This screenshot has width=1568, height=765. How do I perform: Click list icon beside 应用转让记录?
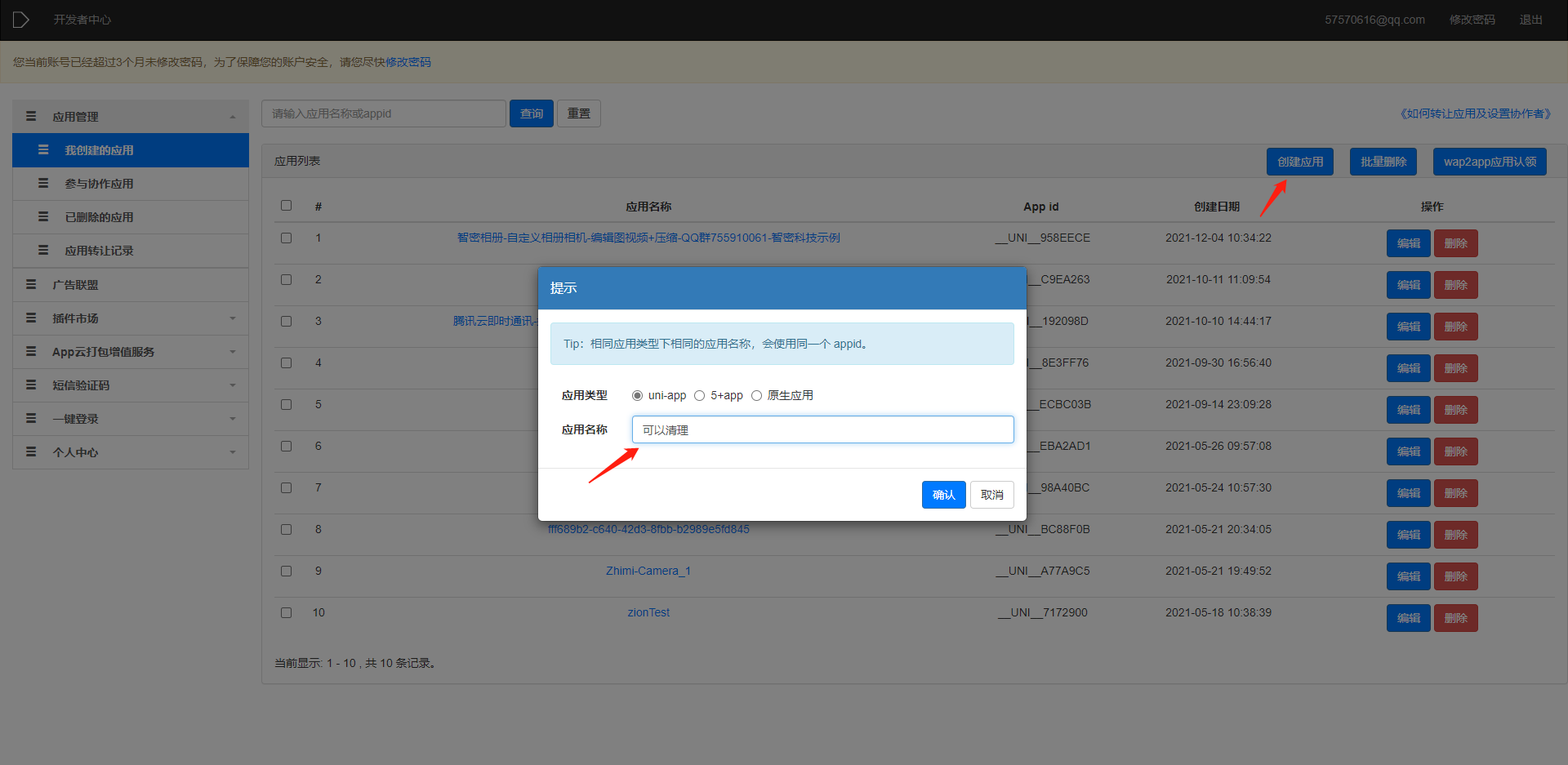tap(43, 251)
